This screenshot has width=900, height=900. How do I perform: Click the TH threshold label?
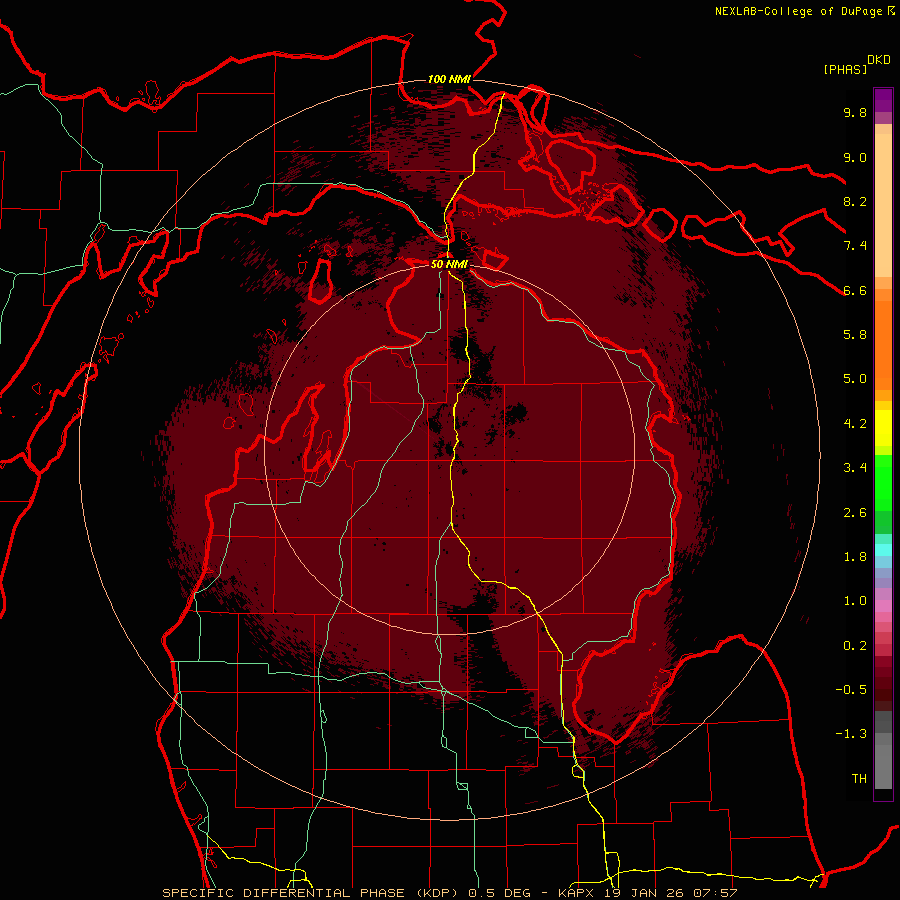click(x=859, y=779)
